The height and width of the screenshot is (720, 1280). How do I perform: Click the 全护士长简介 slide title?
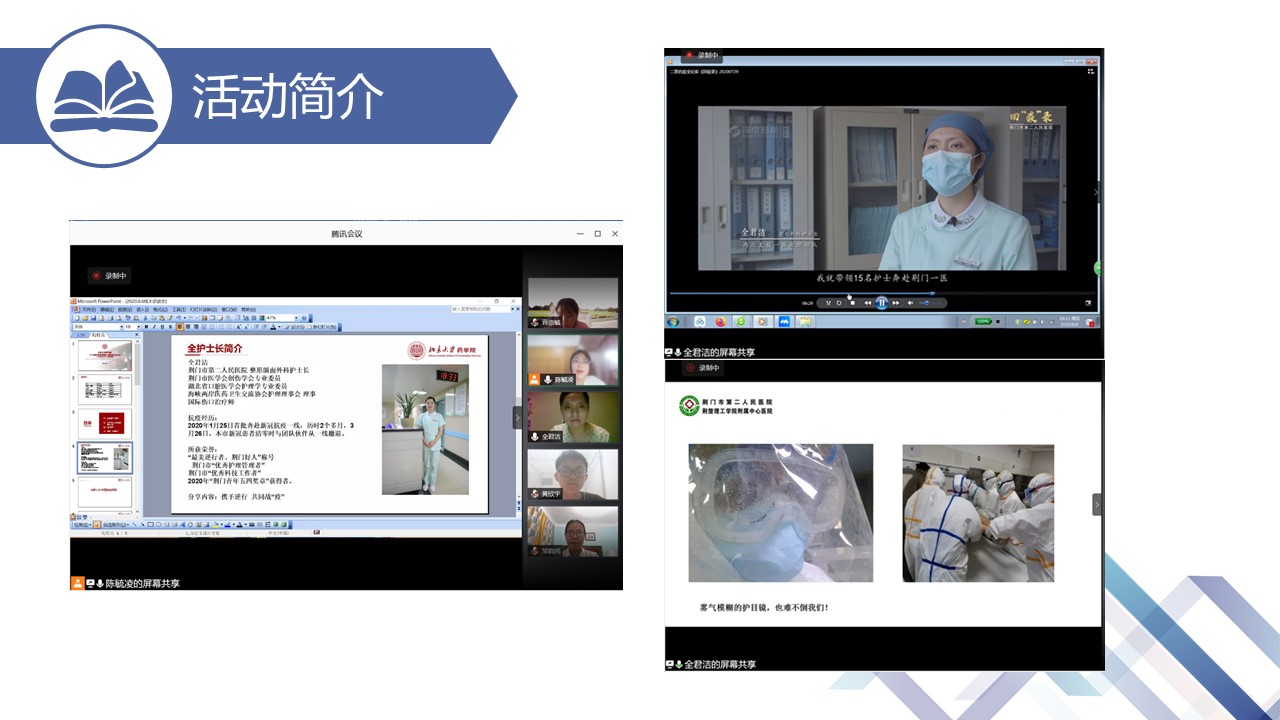[x=216, y=348]
